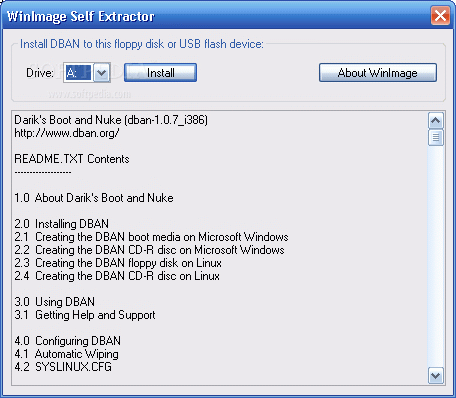
Task: Click the "3.0 Using DBAN" line
Action: pos(55,302)
